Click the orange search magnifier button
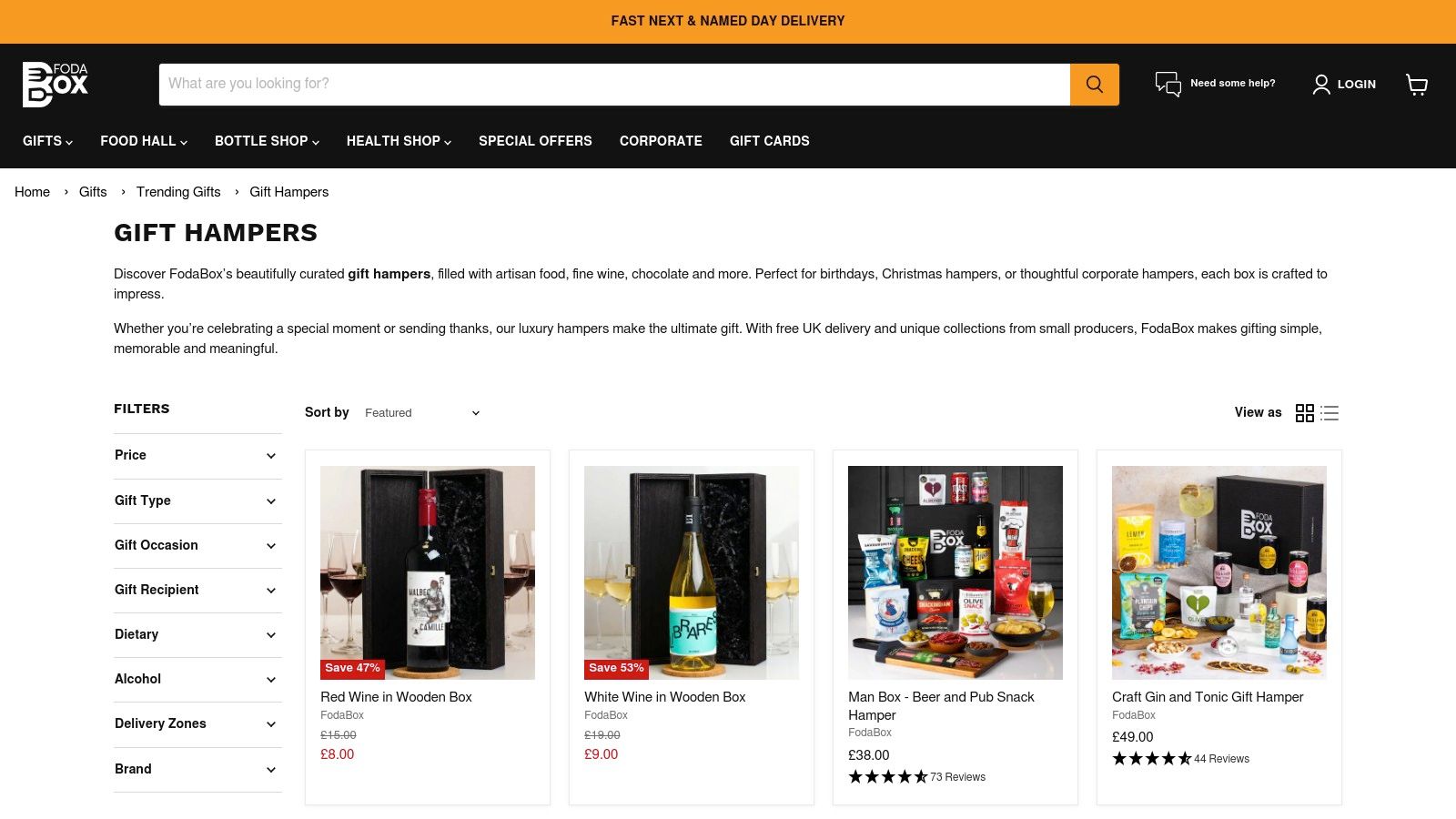The width and height of the screenshot is (1456, 819). [x=1094, y=85]
